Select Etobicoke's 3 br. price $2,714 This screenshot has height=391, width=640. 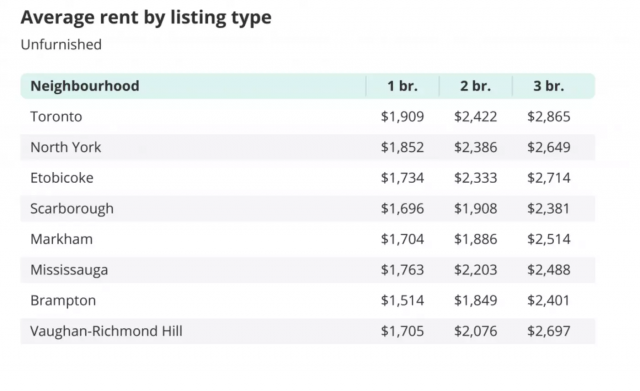[x=549, y=178]
